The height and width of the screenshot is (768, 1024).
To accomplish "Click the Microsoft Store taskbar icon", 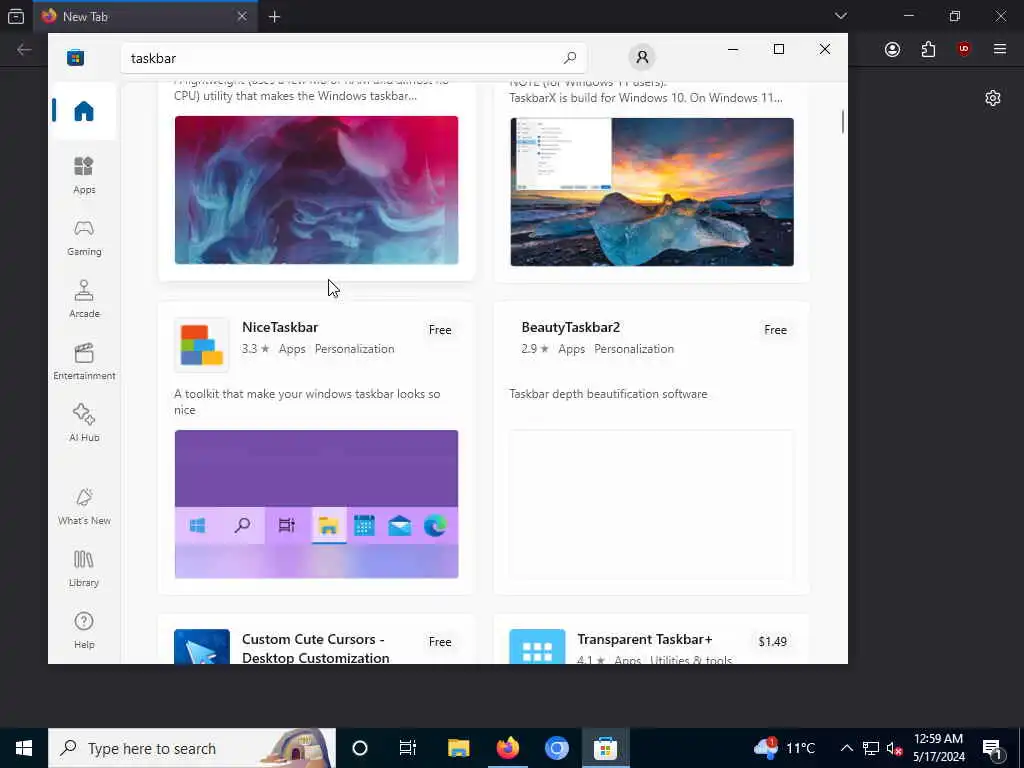I will [x=605, y=748].
